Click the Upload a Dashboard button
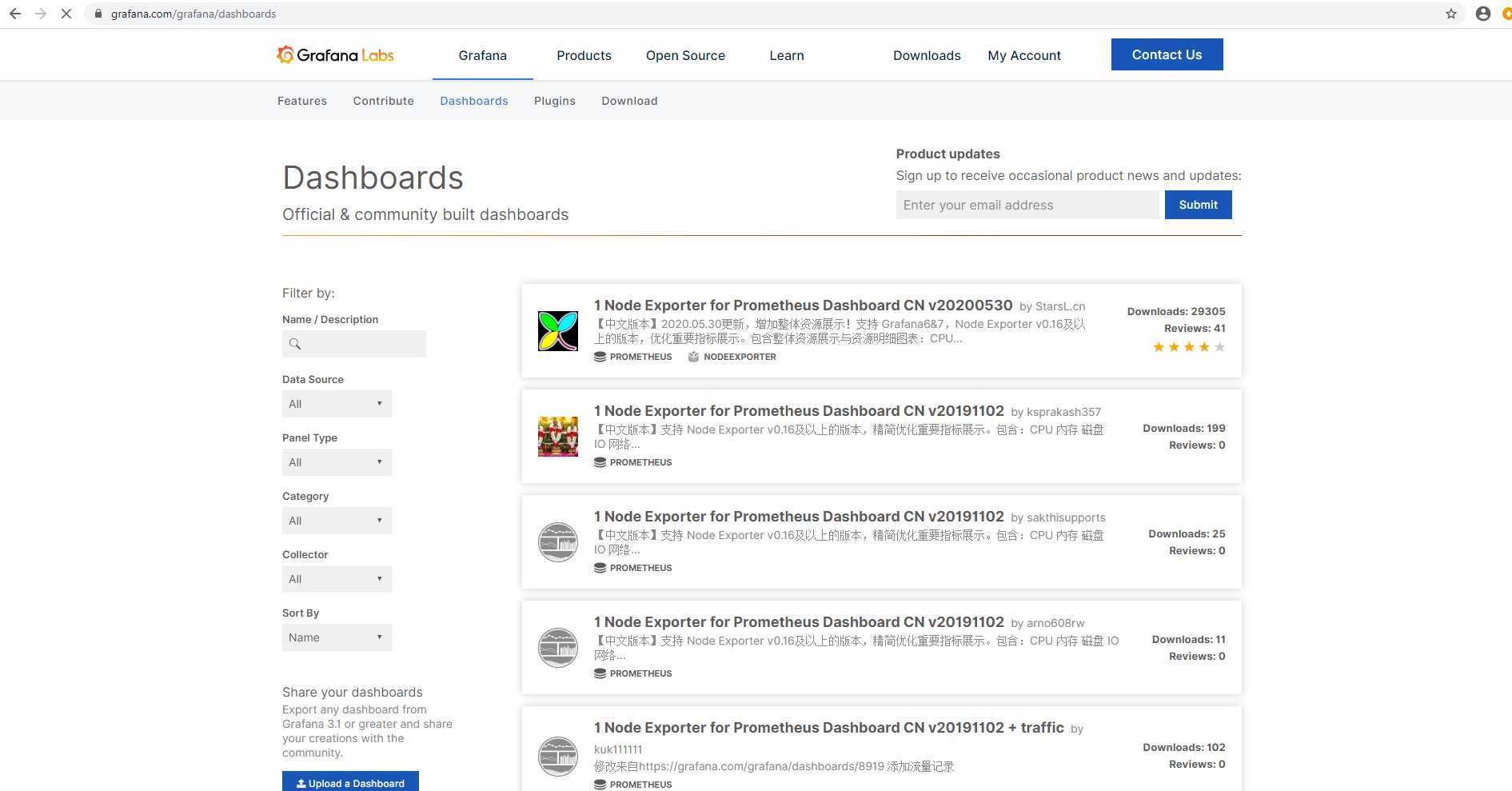Viewport: 1512px width, 791px height. coord(350,782)
